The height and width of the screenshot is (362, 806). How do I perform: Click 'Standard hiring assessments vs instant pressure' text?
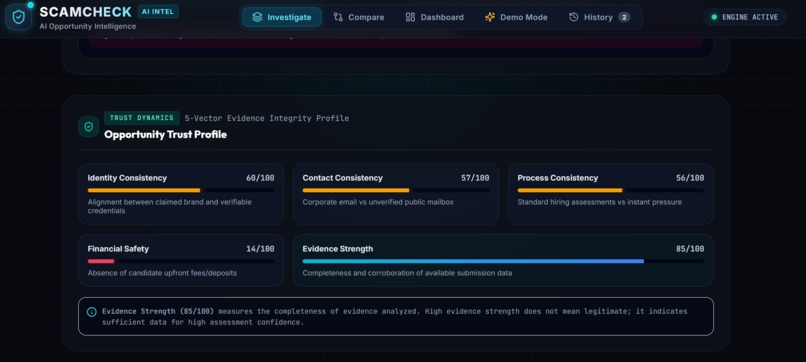pos(599,202)
